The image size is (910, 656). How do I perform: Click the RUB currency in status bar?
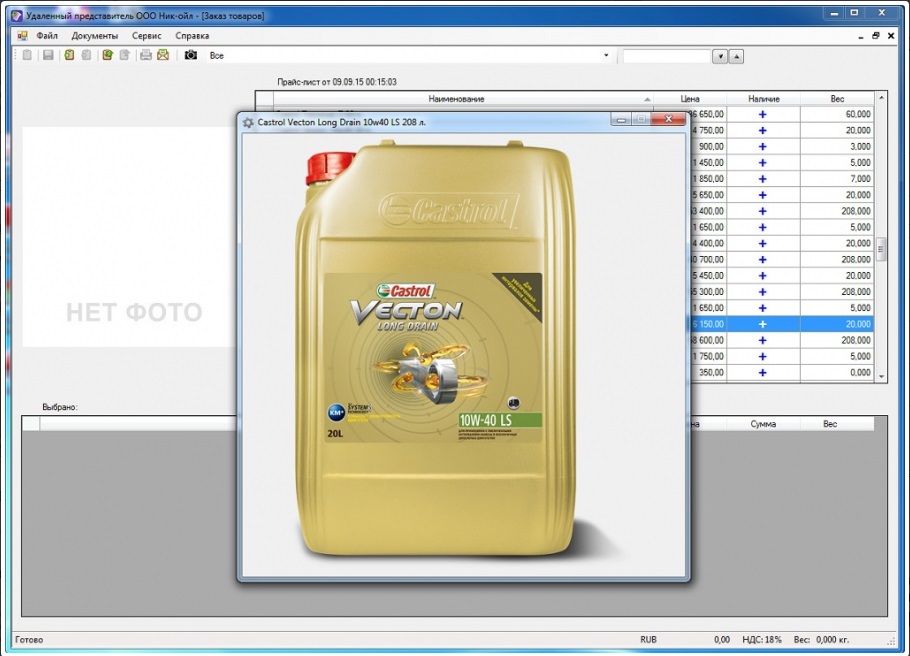pos(648,640)
